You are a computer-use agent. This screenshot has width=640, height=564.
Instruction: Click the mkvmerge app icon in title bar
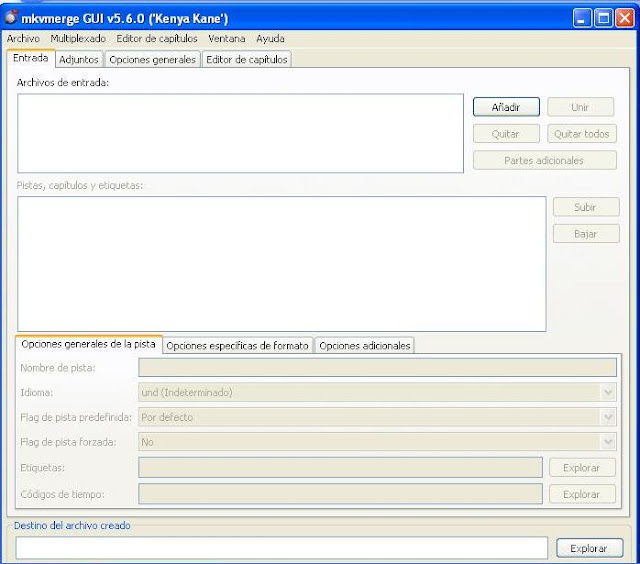point(11,18)
